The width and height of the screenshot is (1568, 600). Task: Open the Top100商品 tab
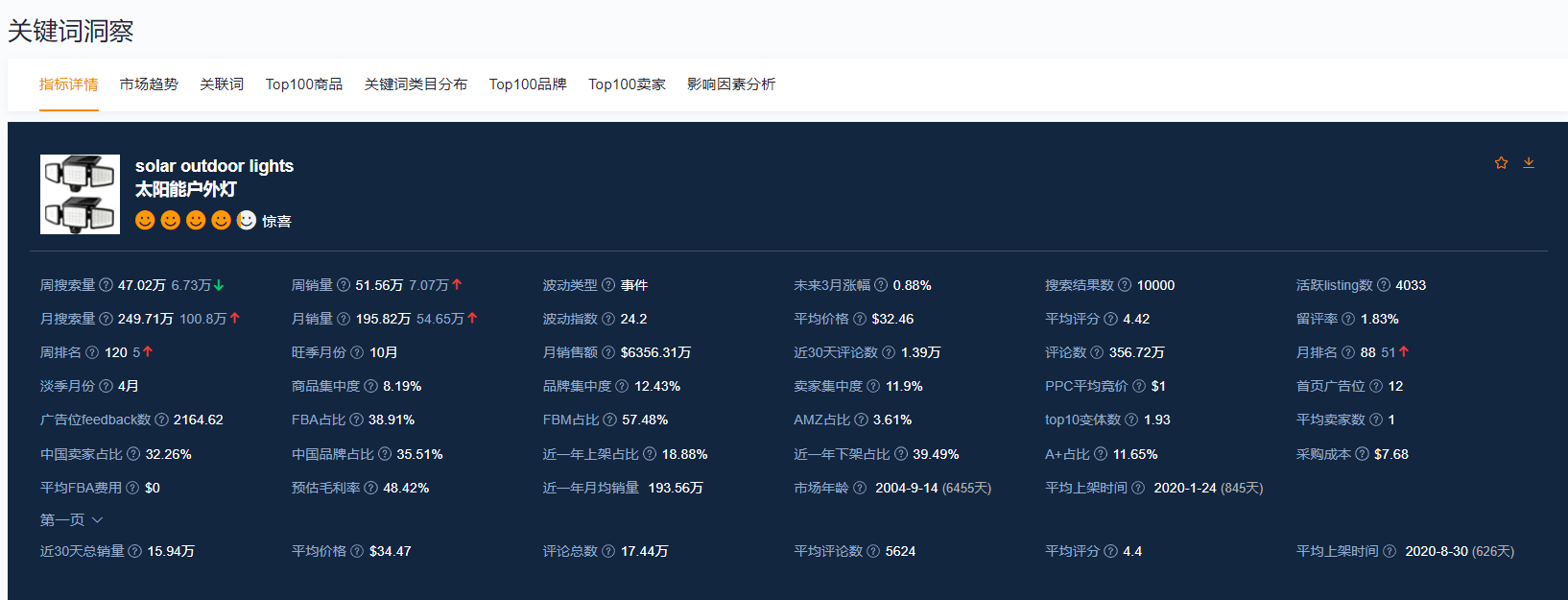(304, 84)
